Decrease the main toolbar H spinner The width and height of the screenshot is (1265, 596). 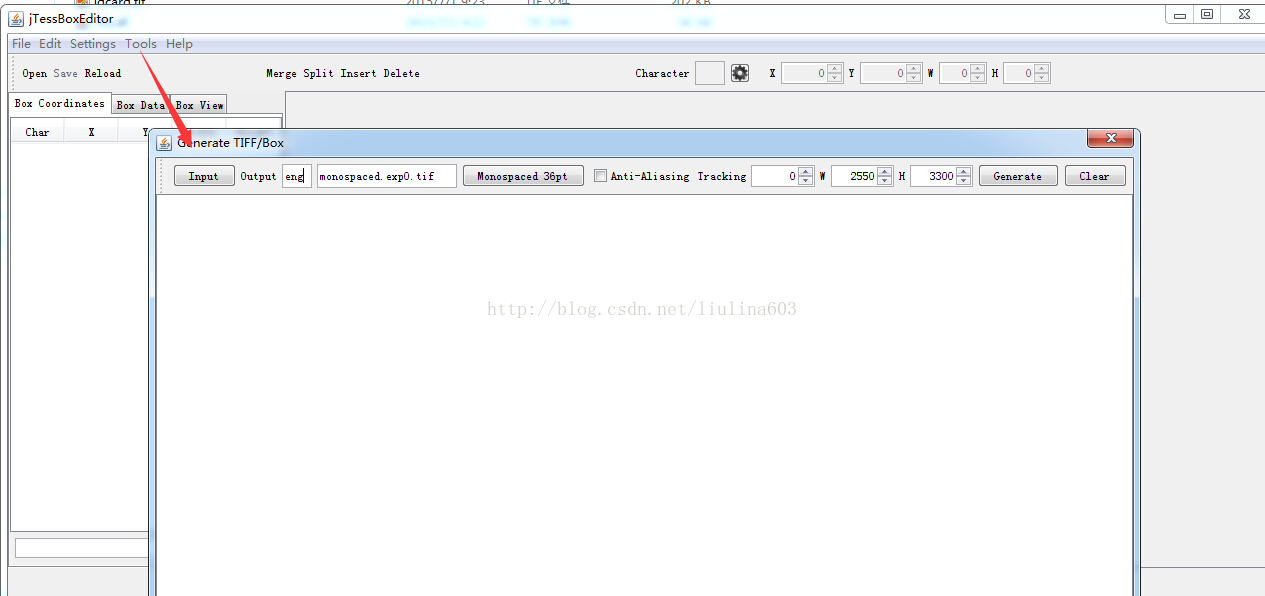[x=1042, y=78]
